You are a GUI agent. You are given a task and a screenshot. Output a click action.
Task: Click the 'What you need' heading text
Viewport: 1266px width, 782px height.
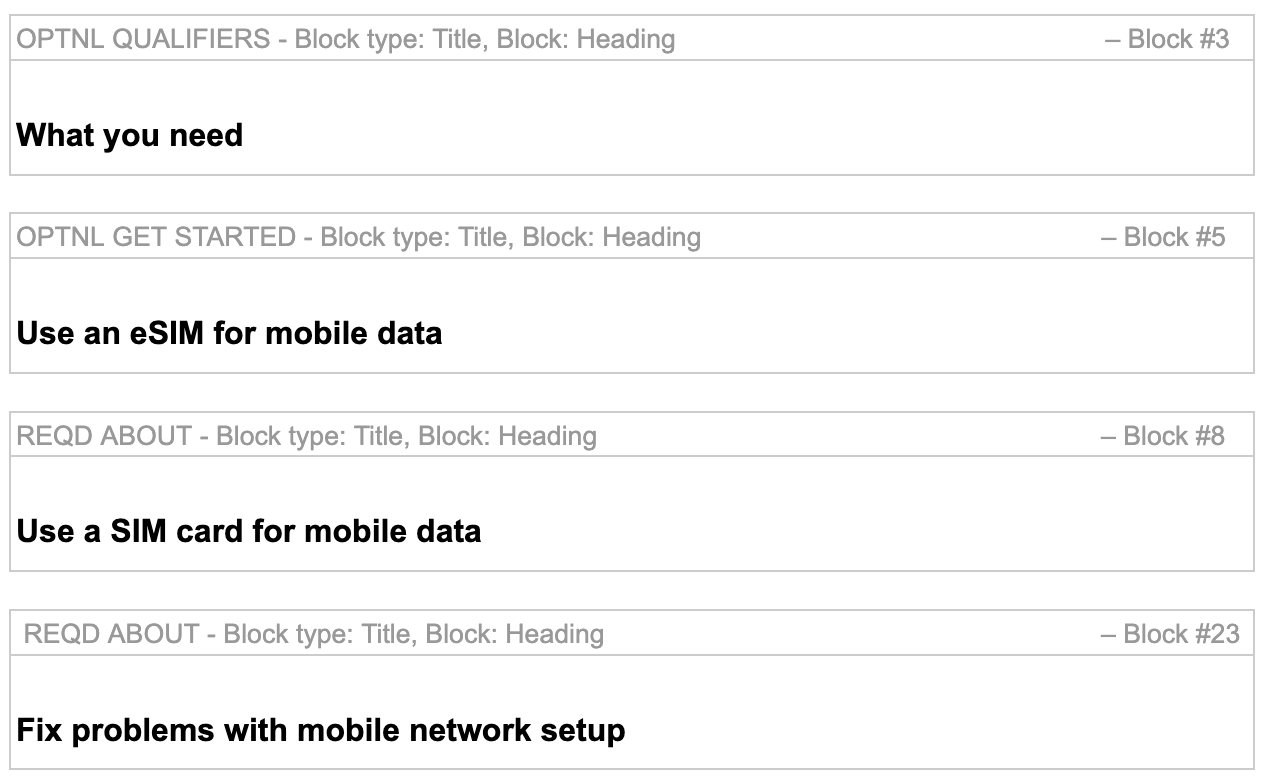pyautogui.click(x=130, y=135)
